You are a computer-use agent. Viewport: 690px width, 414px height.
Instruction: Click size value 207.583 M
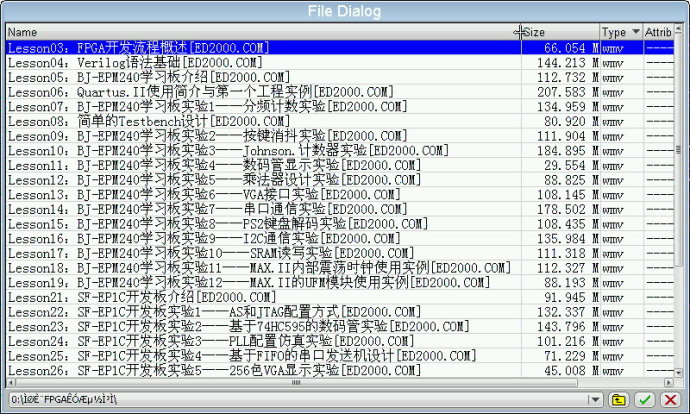point(568,92)
